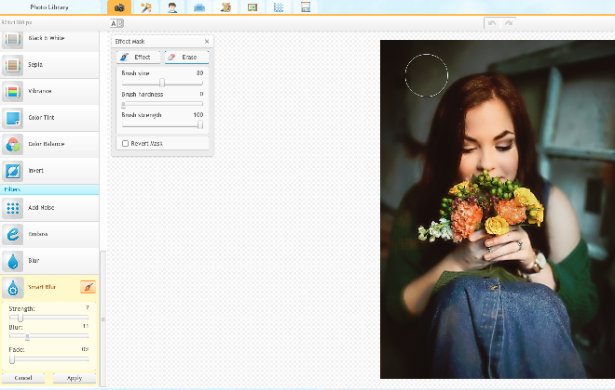
Task: Open the magic wand enhancement tab
Action: pyautogui.click(x=146, y=7)
